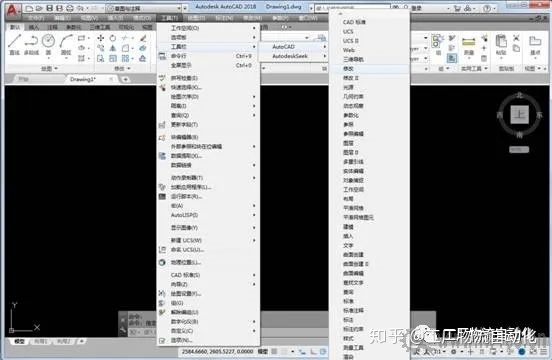
Task: Toggle the UCS II toolbar in the list
Action: coord(369,41)
